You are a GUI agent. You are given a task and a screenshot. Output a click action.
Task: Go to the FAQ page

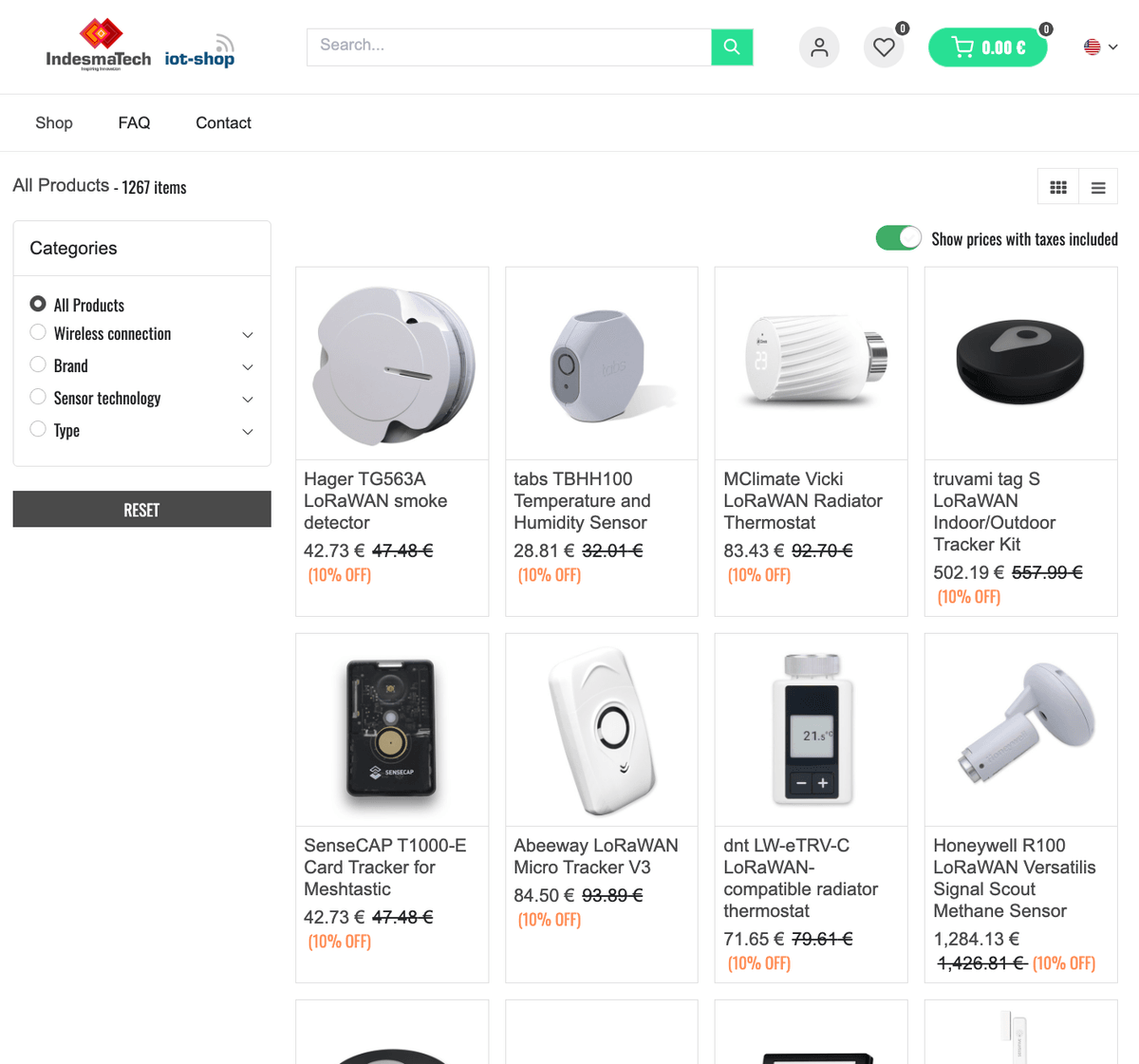134,122
